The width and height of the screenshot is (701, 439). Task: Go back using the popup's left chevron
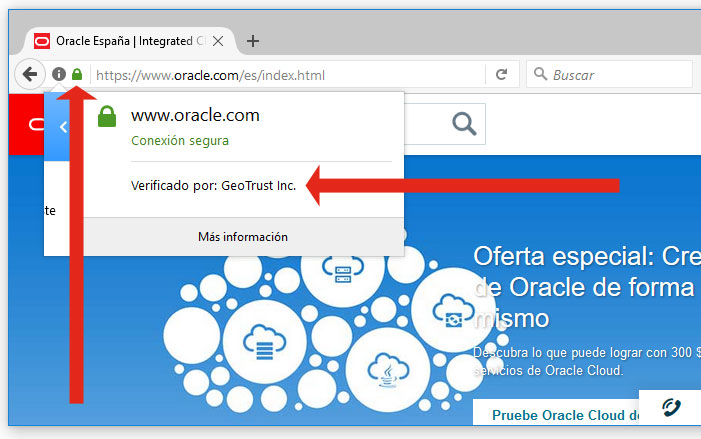[x=63, y=127]
